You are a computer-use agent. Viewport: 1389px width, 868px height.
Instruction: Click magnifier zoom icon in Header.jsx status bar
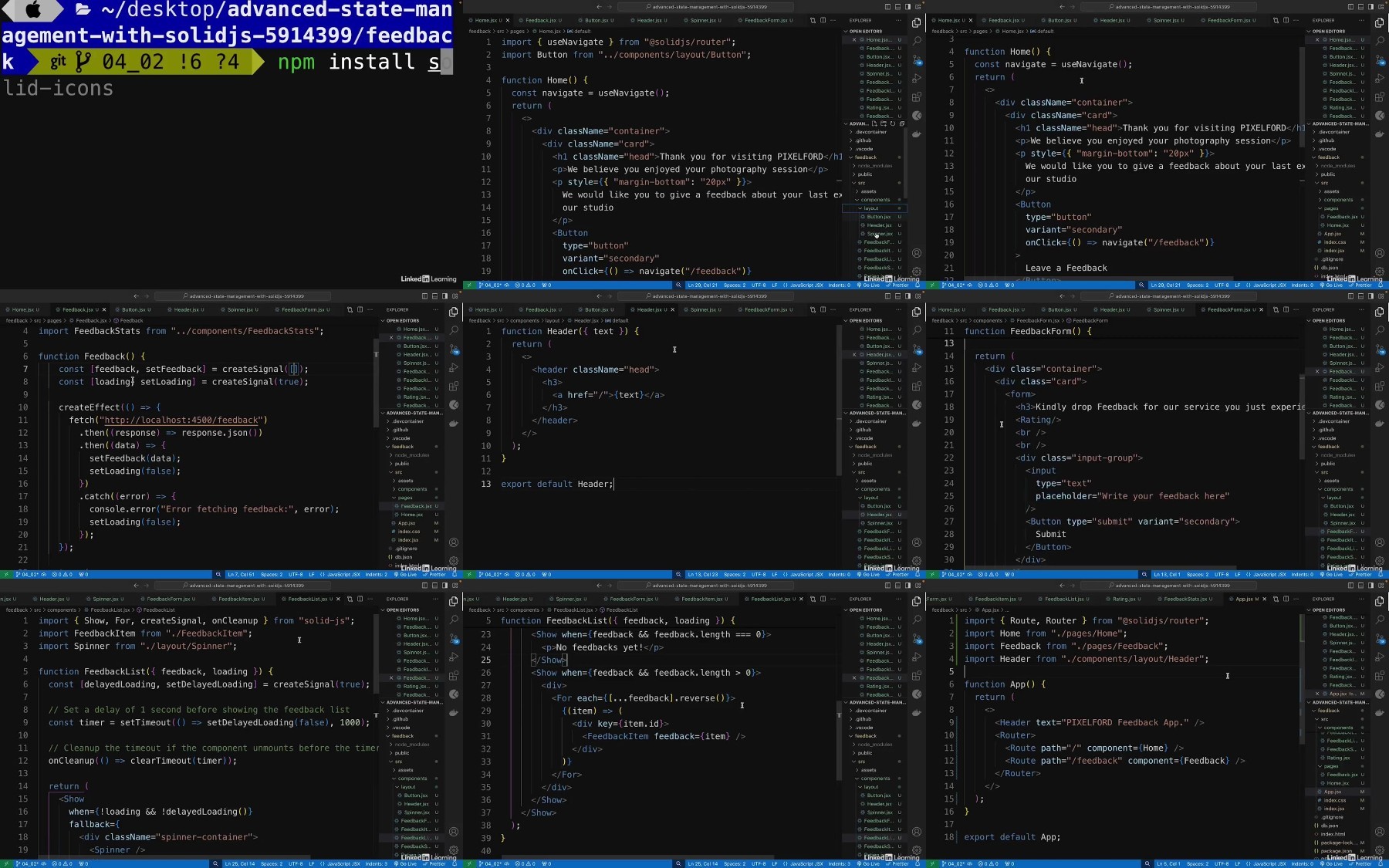678,574
